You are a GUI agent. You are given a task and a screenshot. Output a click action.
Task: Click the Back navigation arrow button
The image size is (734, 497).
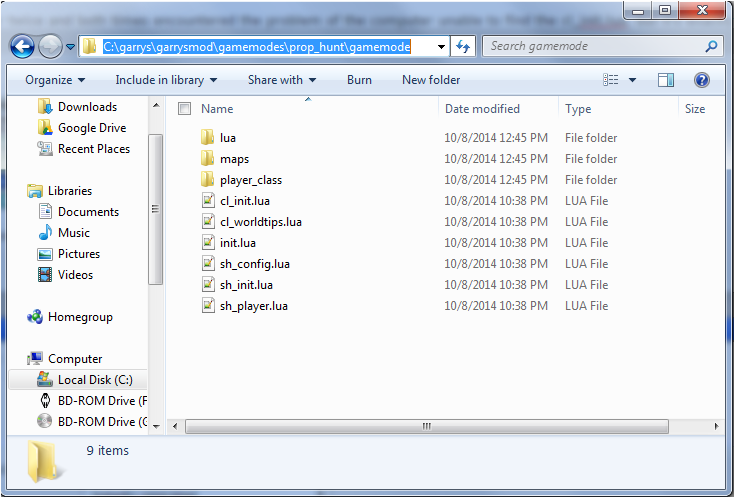coord(23,46)
